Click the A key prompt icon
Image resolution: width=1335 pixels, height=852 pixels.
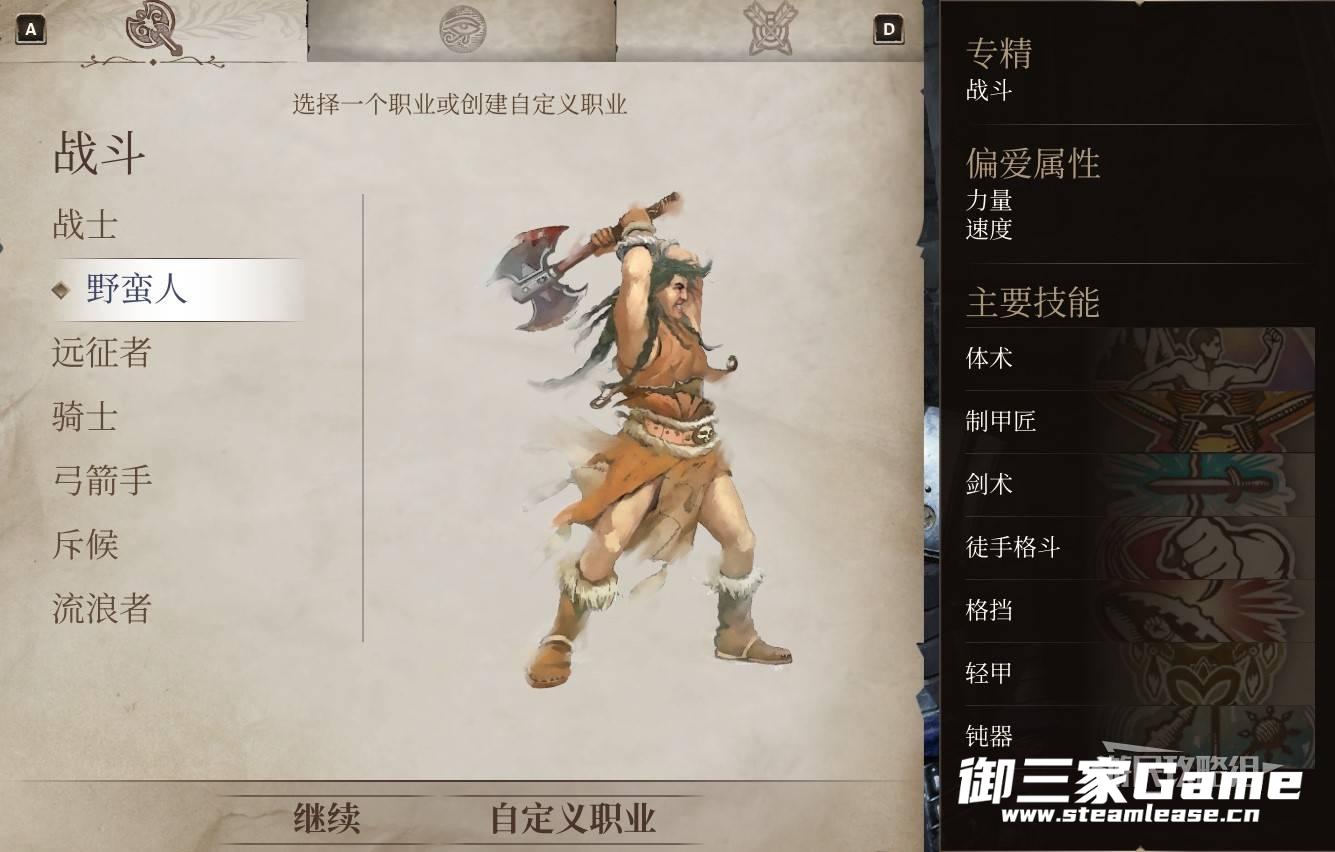31,30
